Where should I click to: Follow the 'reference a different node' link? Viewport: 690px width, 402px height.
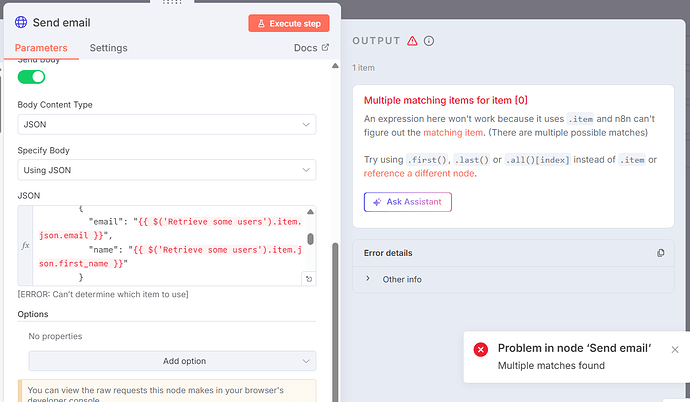tap(419, 174)
